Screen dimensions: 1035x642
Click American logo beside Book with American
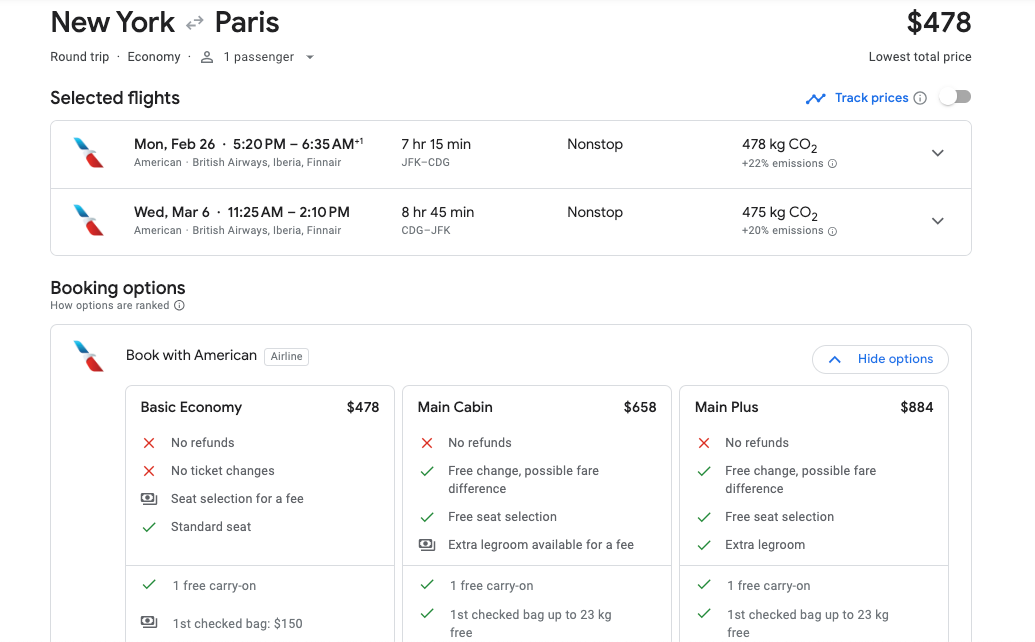click(89, 356)
